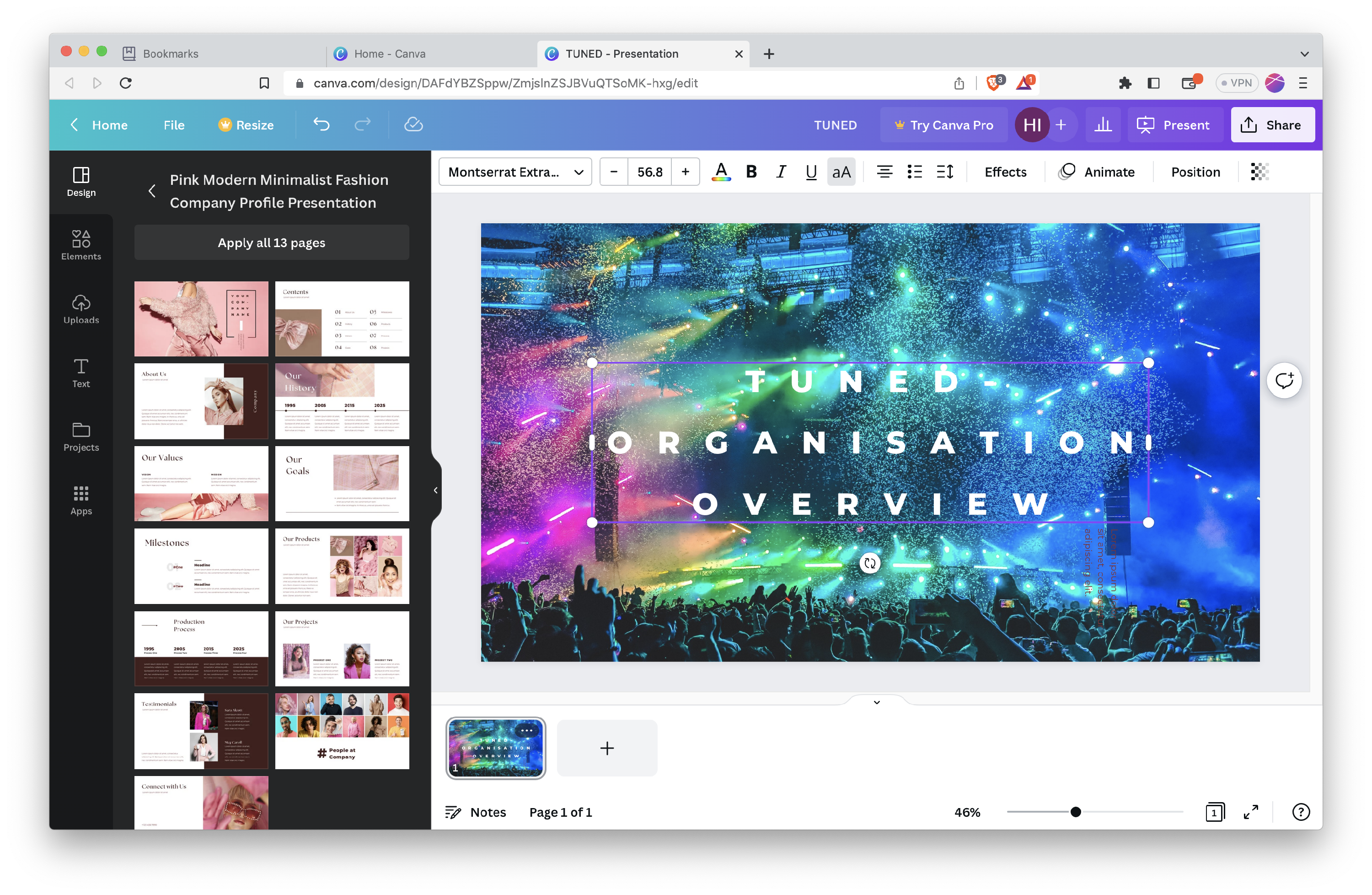Open the line spacing icon
Viewport: 1372px width, 895px height.
click(945, 172)
